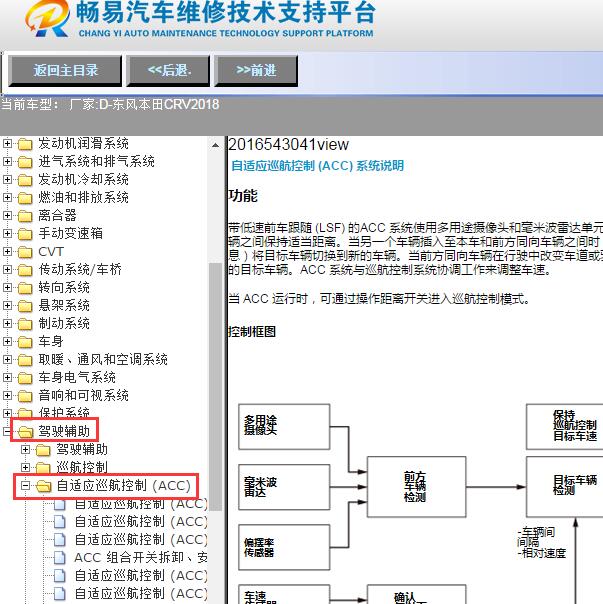
Task: Expand the 手动变速箱 node
Action: click(7, 233)
